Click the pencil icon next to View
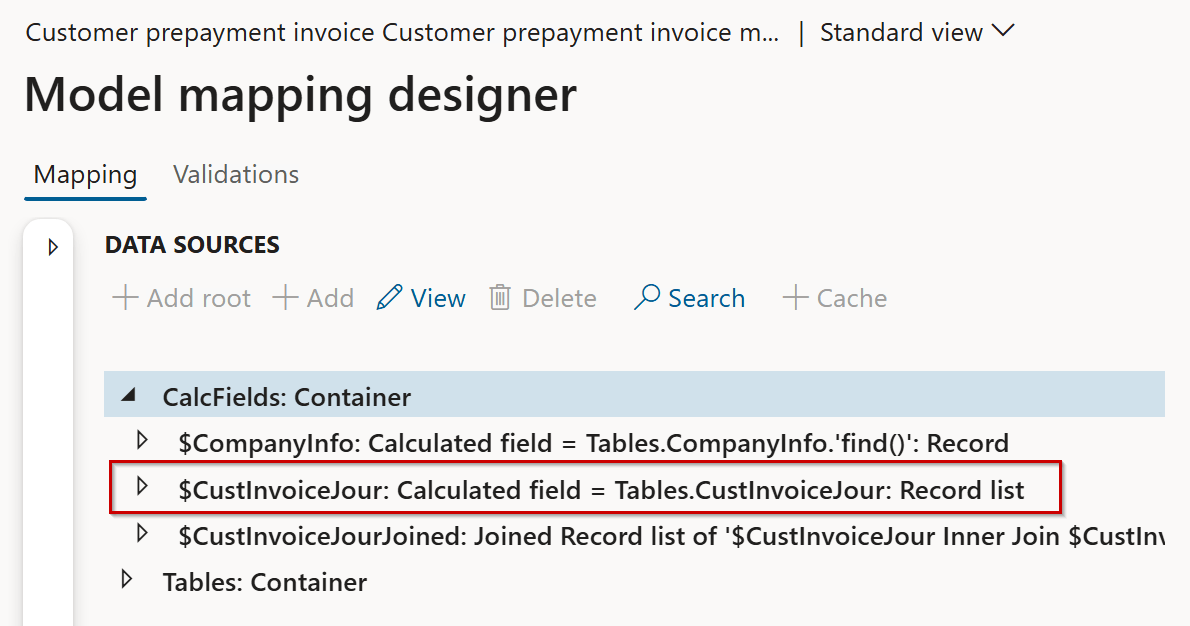This screenshot has height=626, width=1190. (389, 297)
